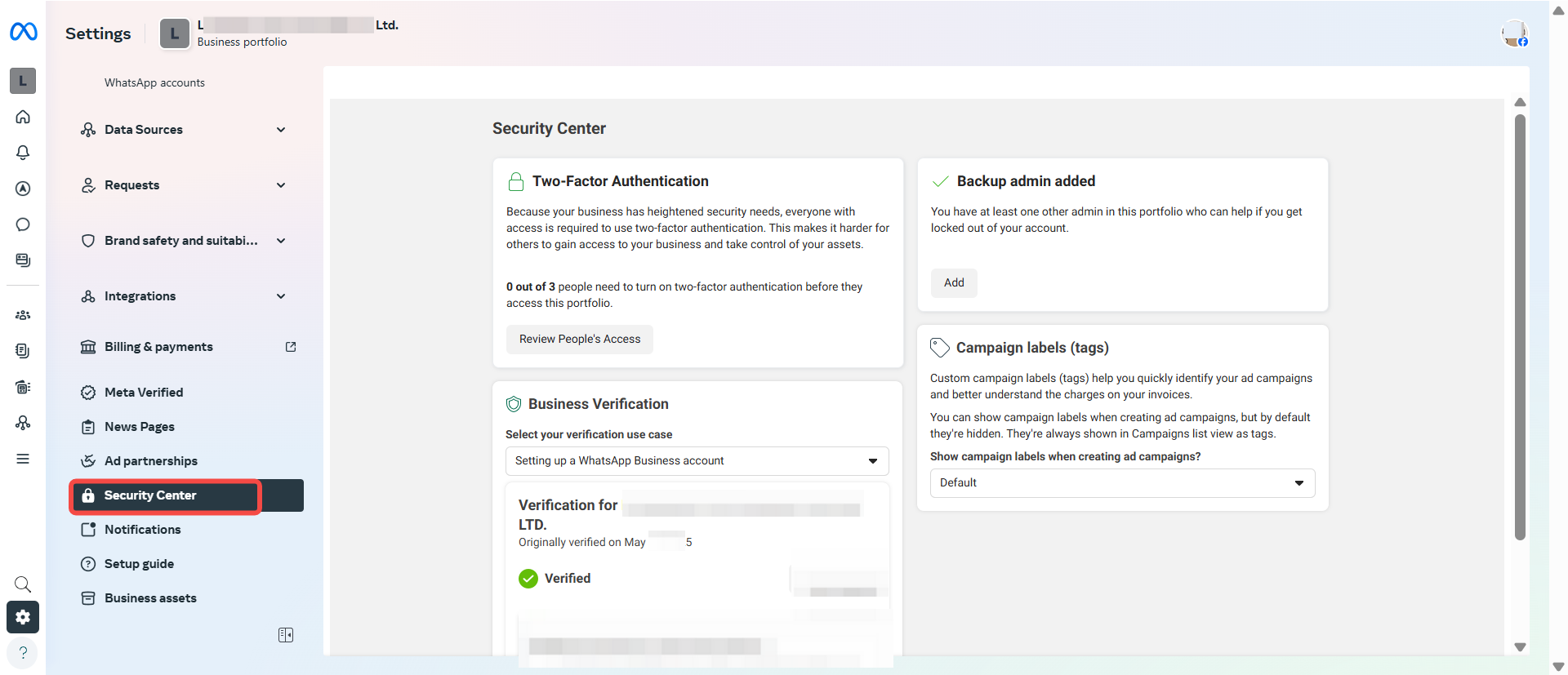Open the business portfolio switcher
Screen dimensions: 1568x675
click(279, 33)
